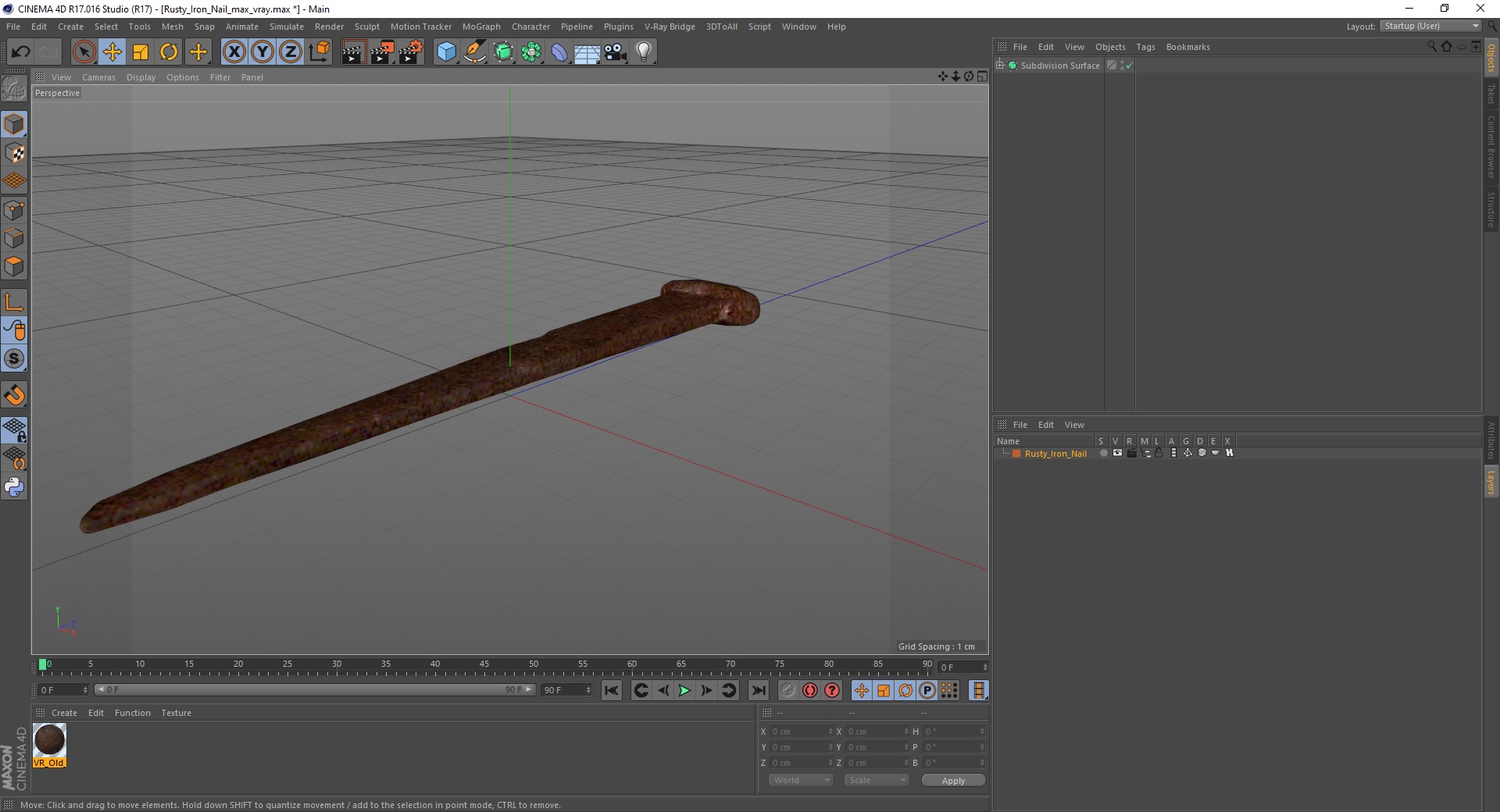Click the X position input field
The height and width of the screenshot is (812, 1500).
pos(801,732)
